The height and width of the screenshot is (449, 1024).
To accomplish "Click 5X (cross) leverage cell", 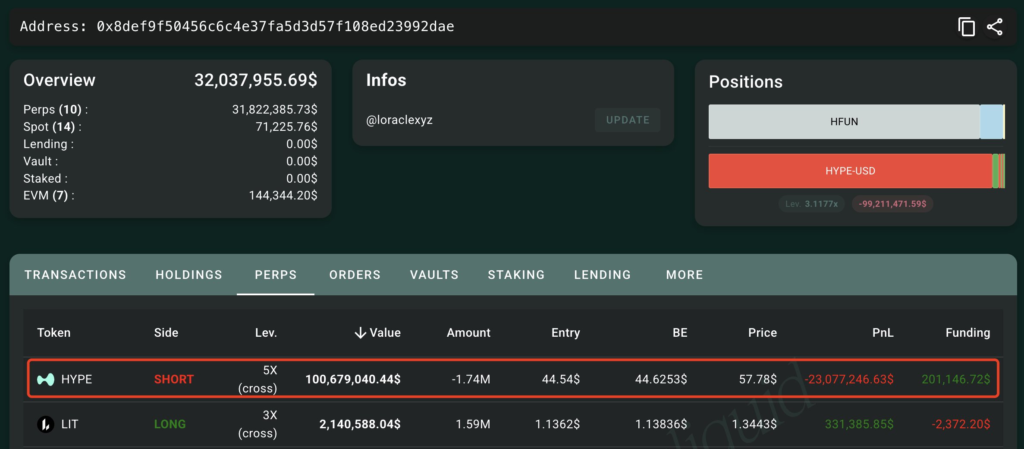I will (x=258, y=379).
